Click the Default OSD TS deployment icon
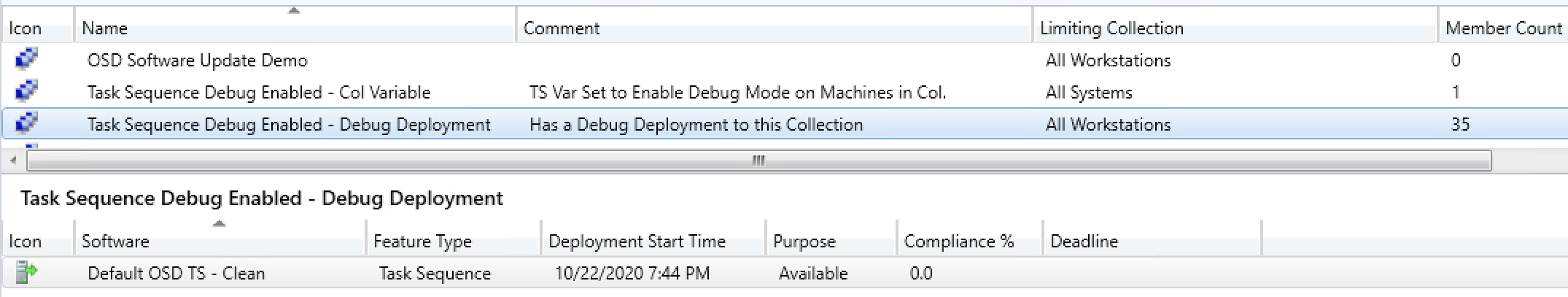 click(26, 272)
